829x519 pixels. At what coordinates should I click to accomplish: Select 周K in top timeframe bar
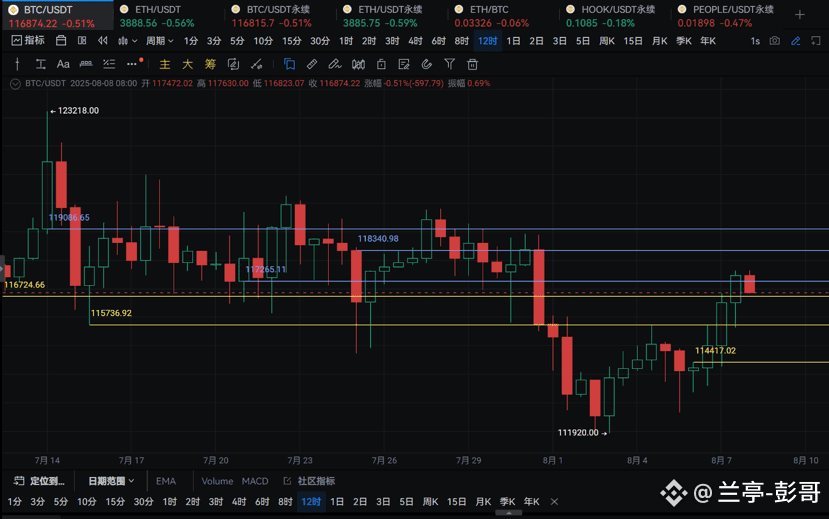607,41
